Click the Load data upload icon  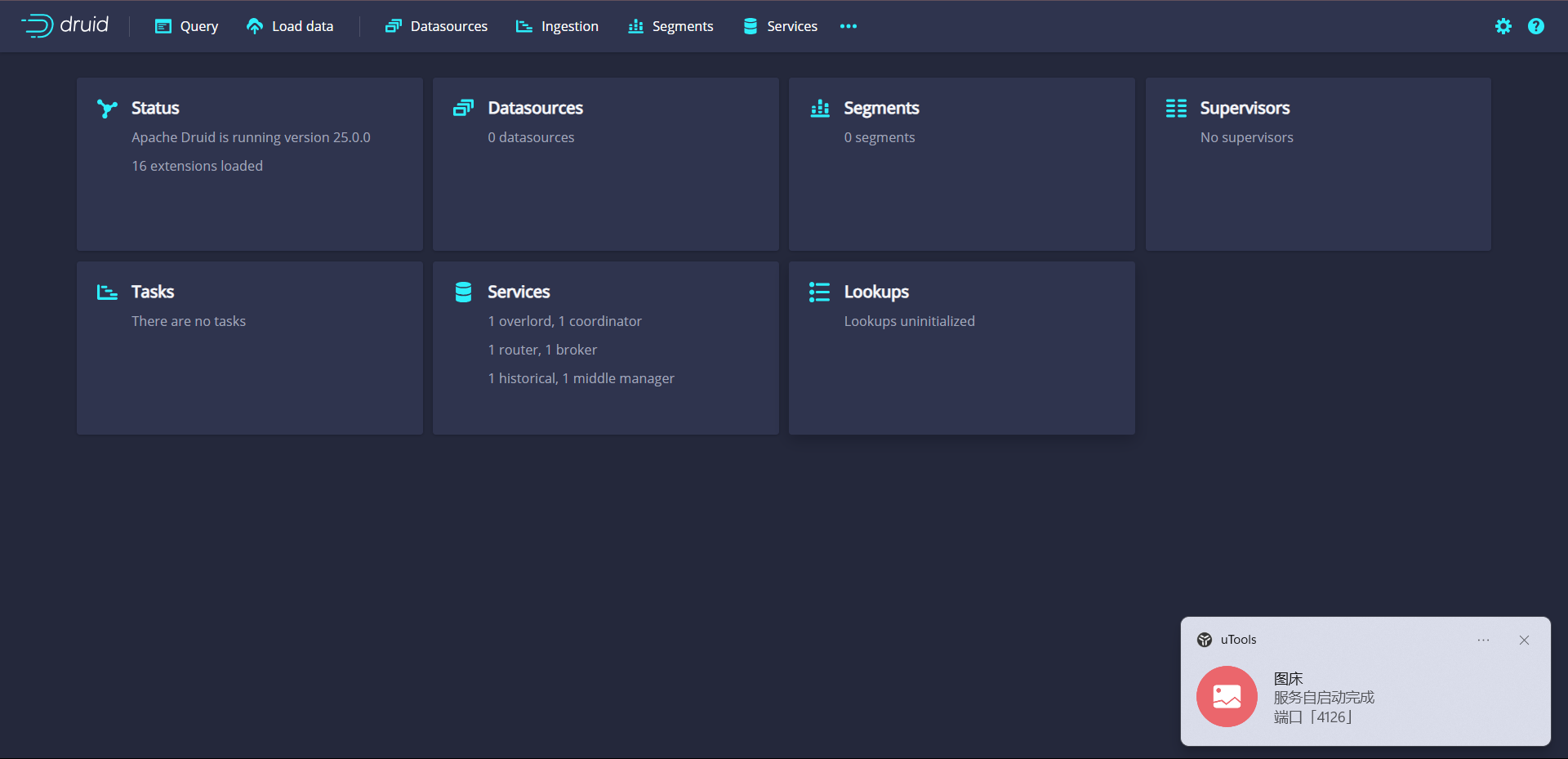tap(255, 26)
